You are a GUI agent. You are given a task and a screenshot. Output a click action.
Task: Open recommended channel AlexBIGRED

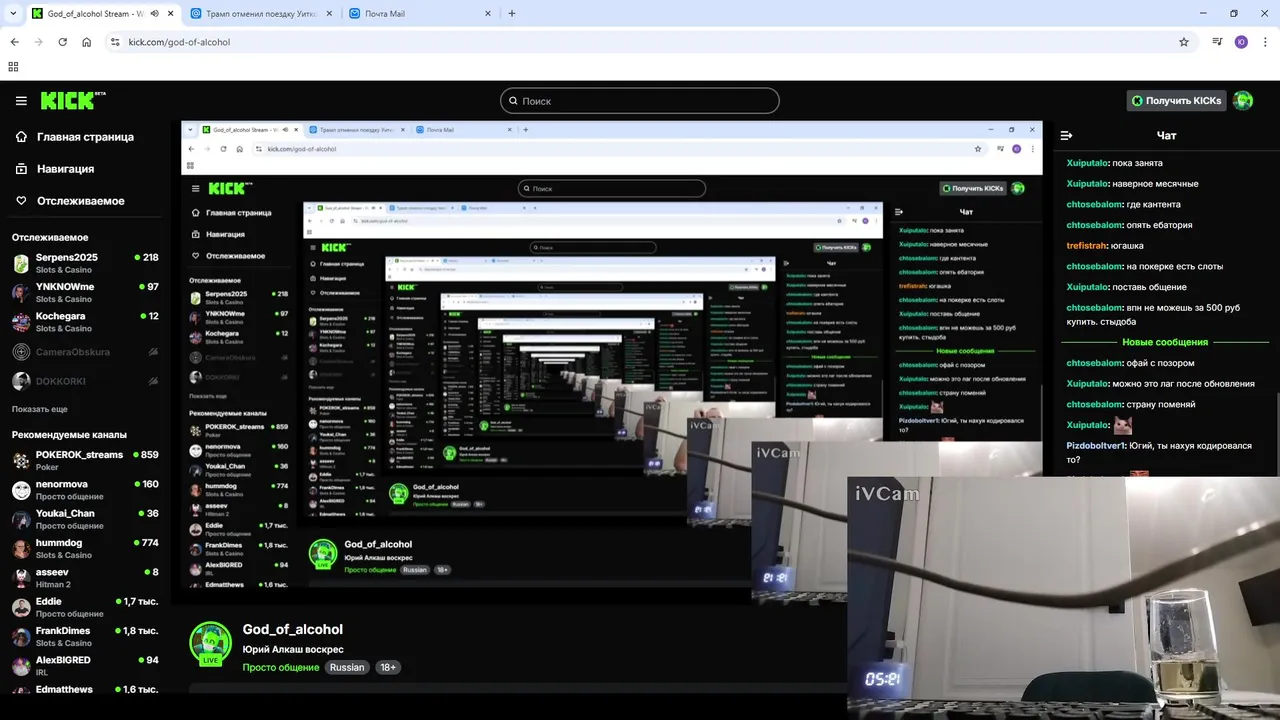85,666
